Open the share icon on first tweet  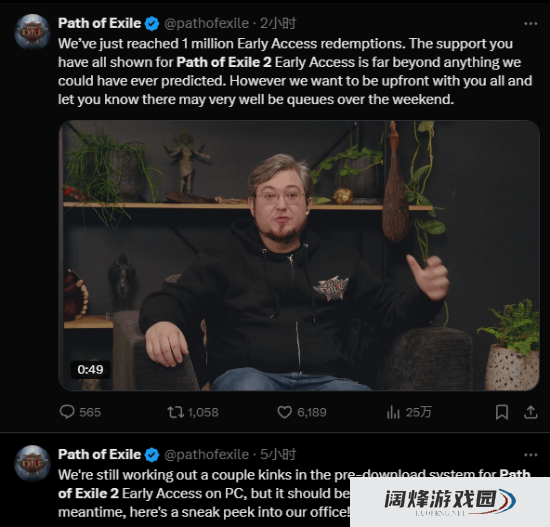pos(531,412)
